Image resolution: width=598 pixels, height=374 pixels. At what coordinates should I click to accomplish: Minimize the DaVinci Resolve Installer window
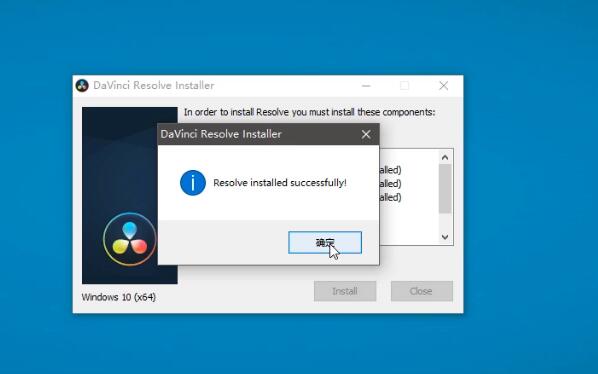[366, 86]
